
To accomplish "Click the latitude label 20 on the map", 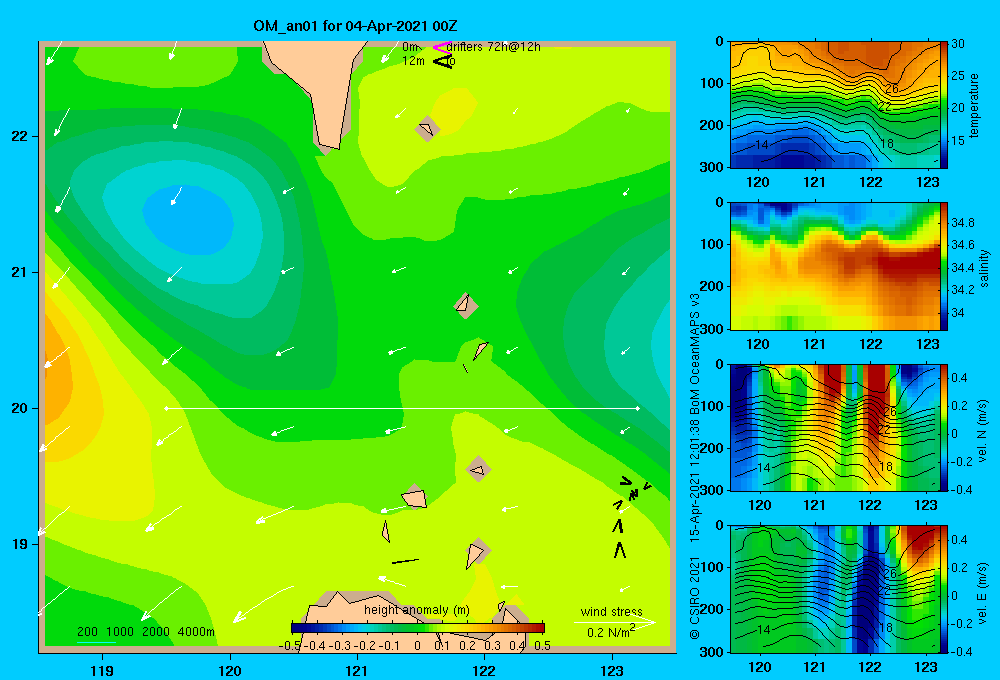I will 20,408.
